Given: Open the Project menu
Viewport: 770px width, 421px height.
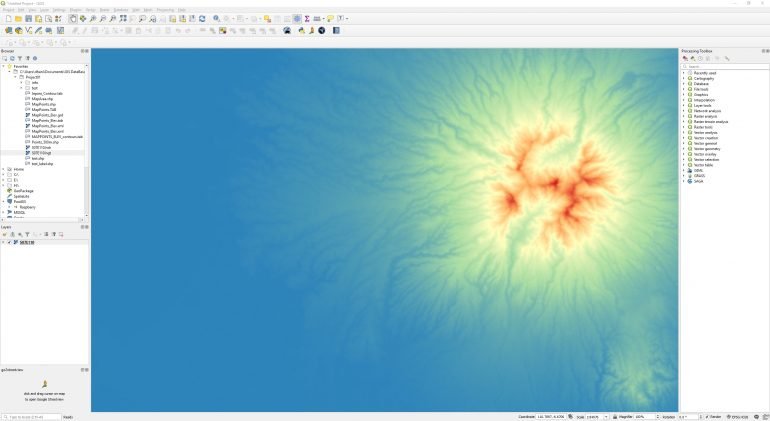Looking at the screenshot, I should coord(8,10).
